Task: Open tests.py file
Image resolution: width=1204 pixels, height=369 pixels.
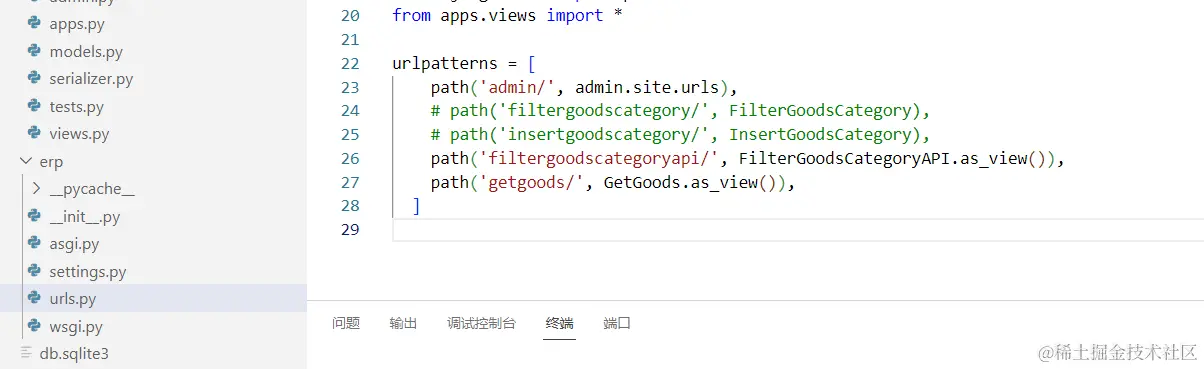Action: [76, 106]
